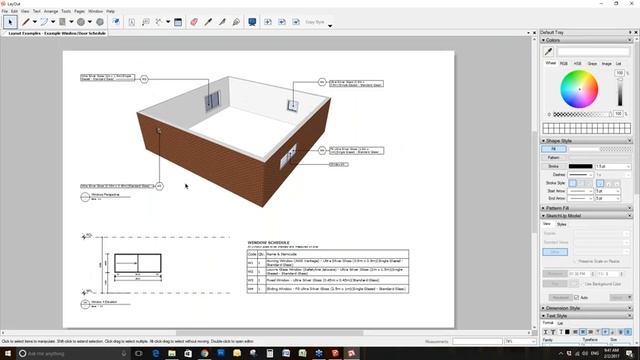Choose the Polygon tool
The width and height of the screenshot is (640, 360).
click(x=100, y=22)
